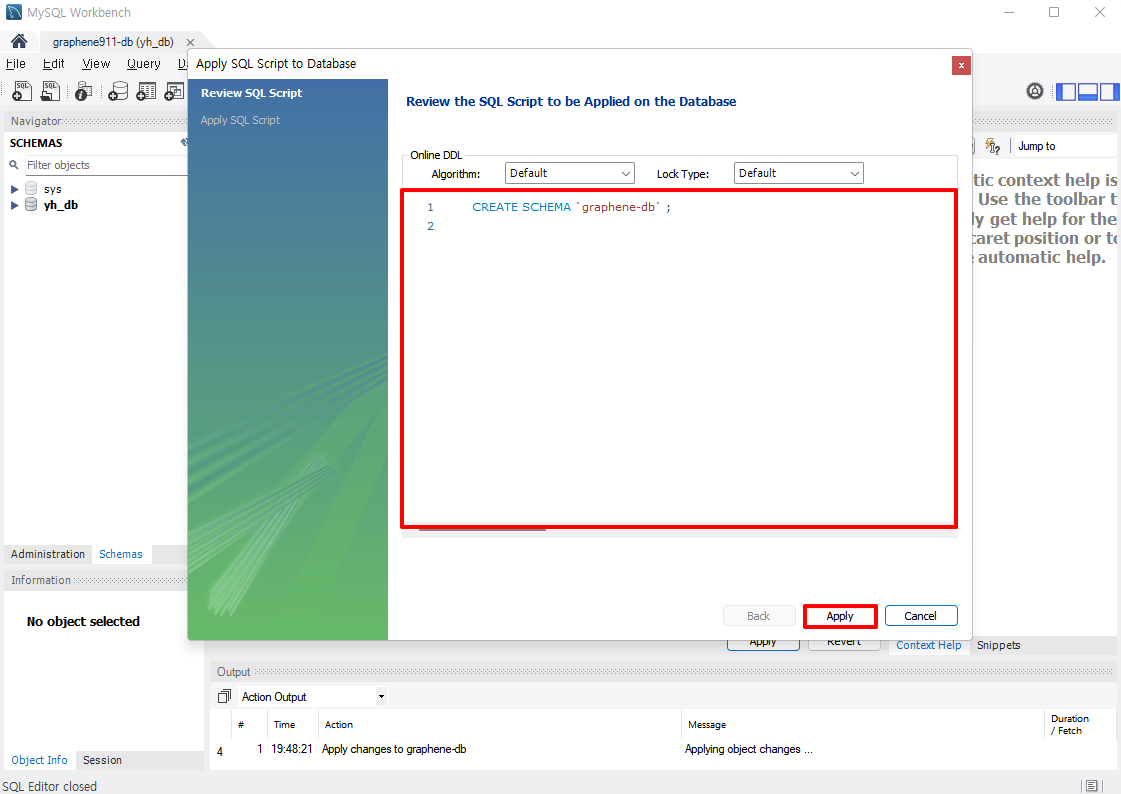The image size is (1121, 794).
Task: Create a new SQL tab toolbar icon
Action: [22, 91]
